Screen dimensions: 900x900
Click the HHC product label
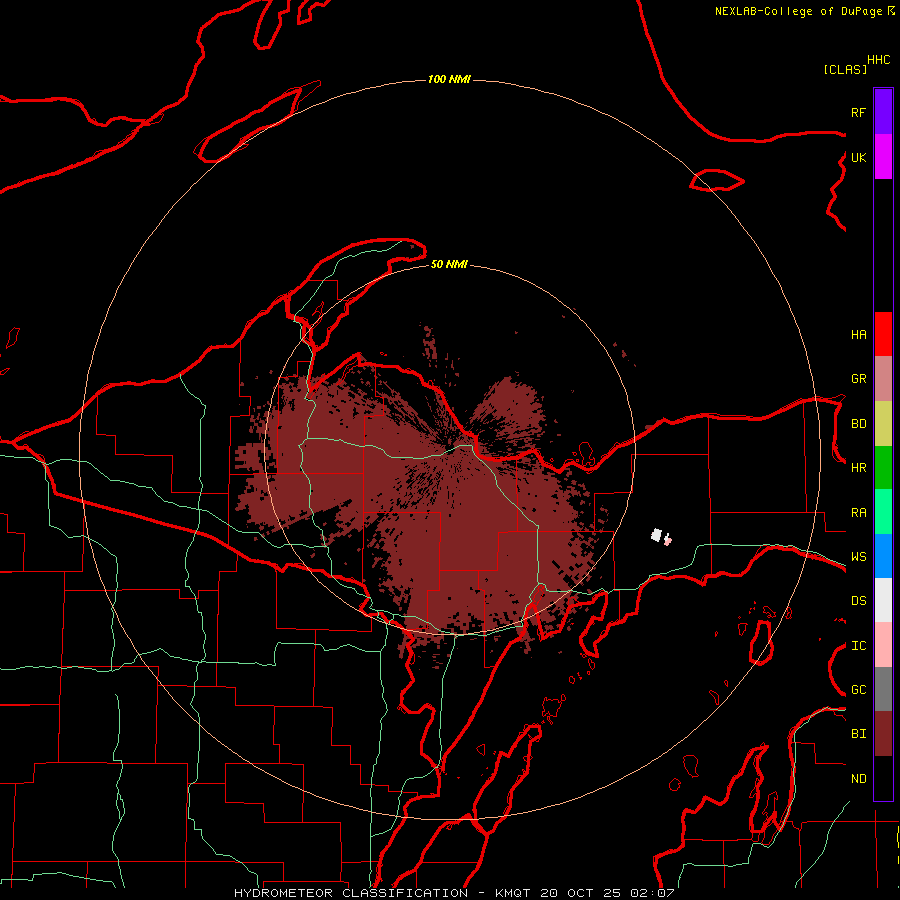[878, 60]
